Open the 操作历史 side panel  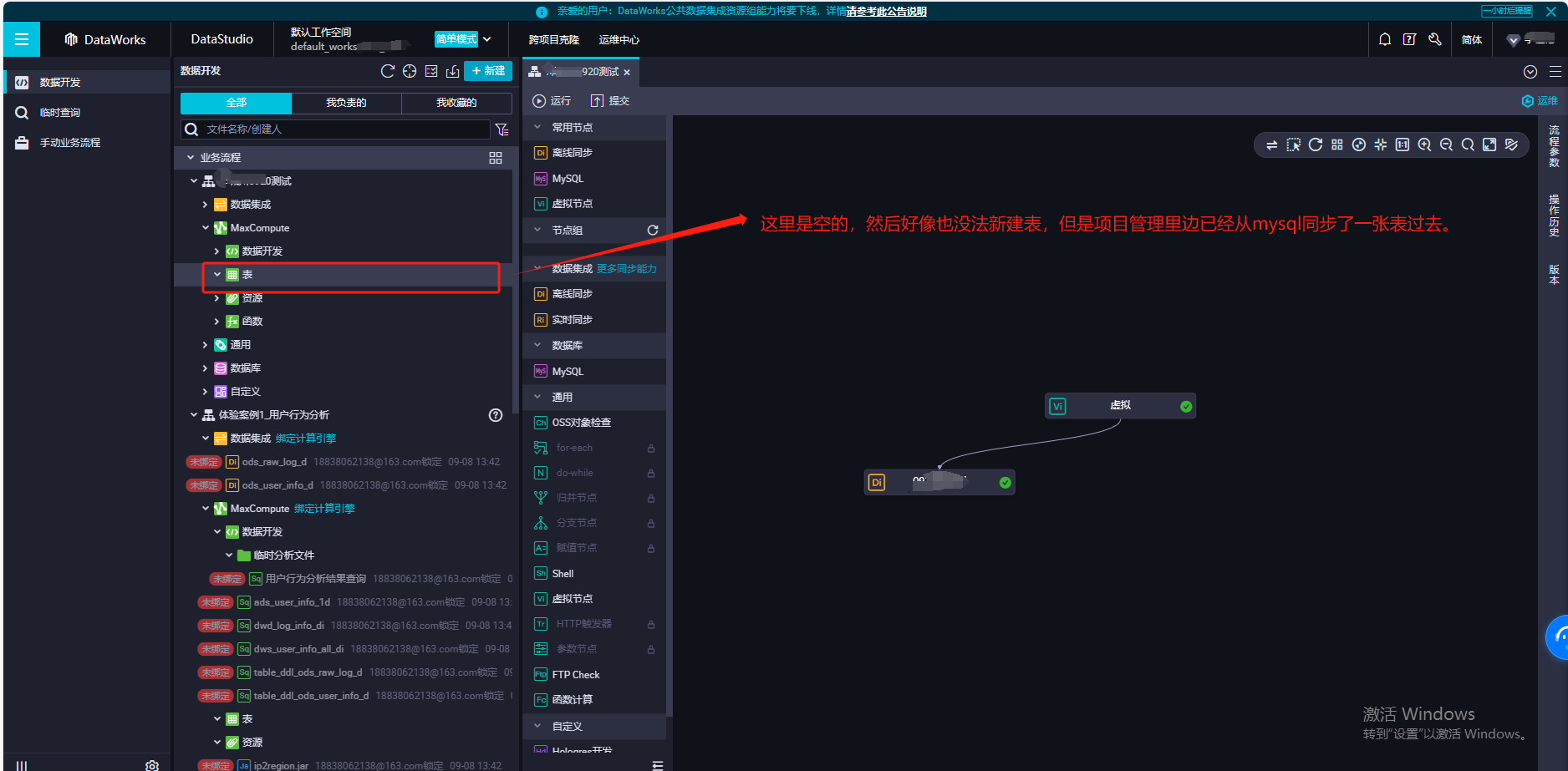pos(1554,216)
